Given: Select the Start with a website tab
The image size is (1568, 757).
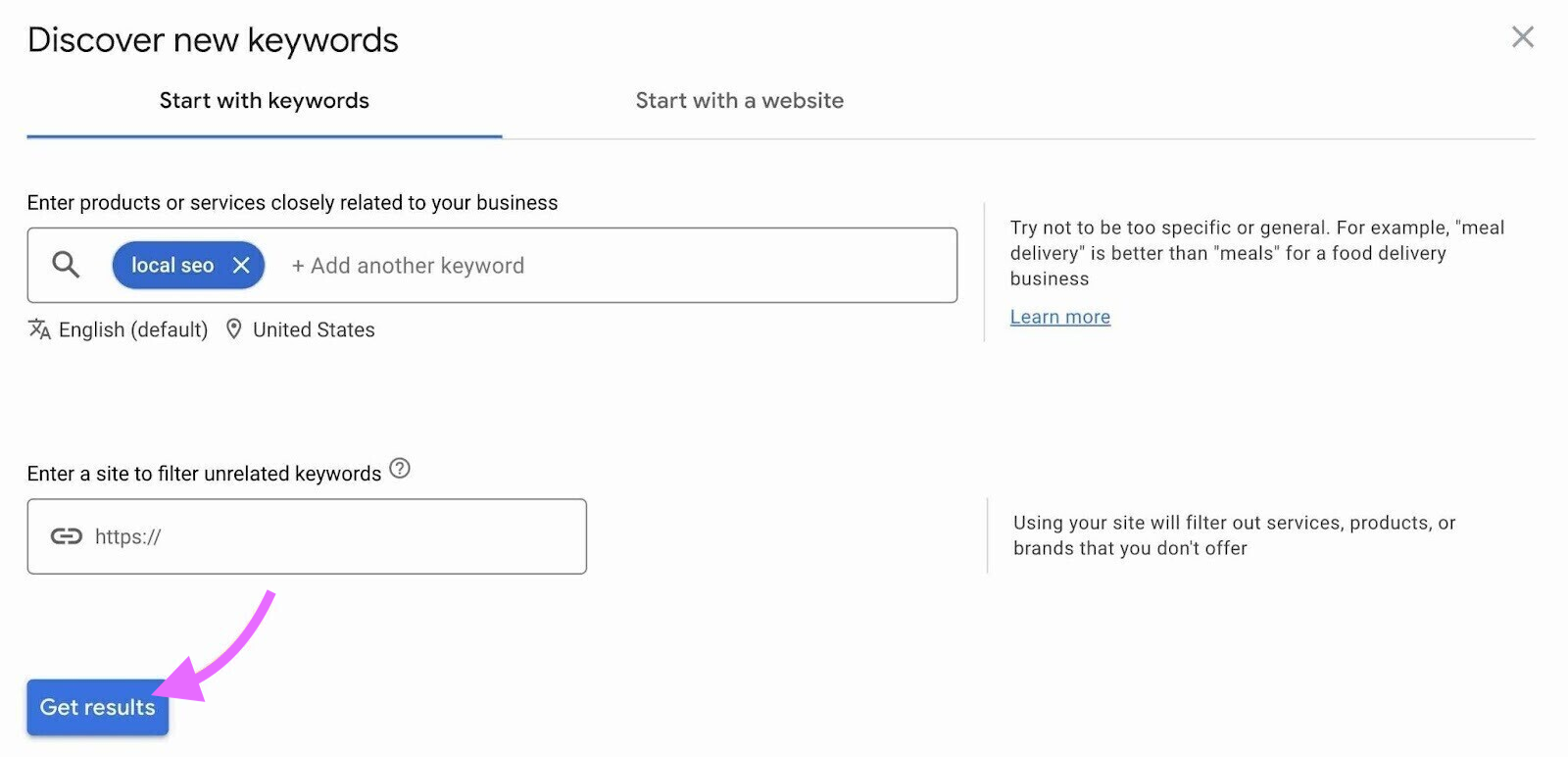Looking at the screenshot, I should [739, 100].
